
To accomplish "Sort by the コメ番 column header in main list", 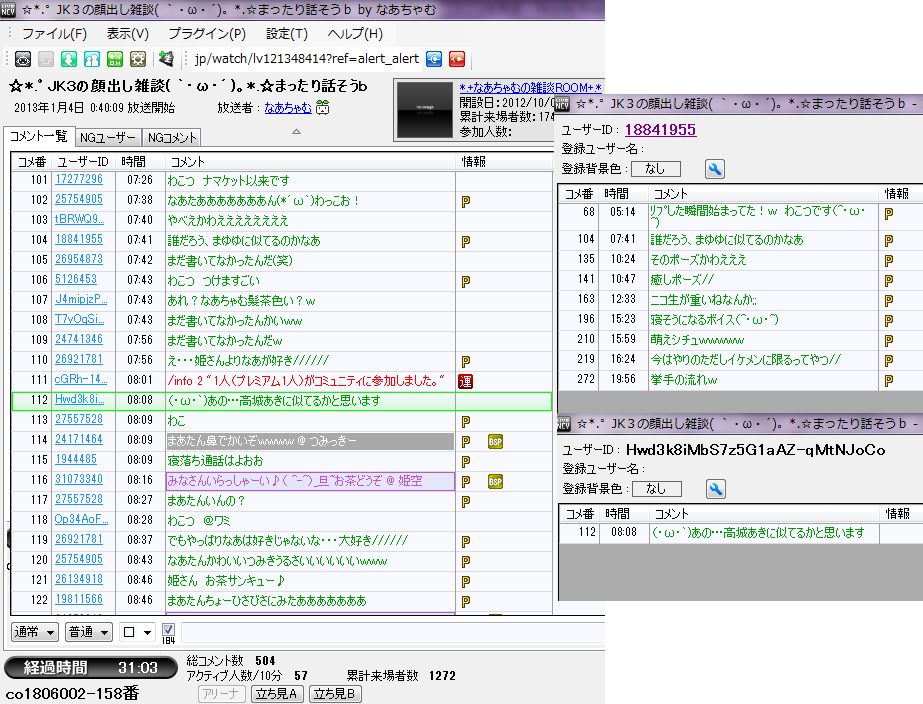I will (x=32, y=161).
